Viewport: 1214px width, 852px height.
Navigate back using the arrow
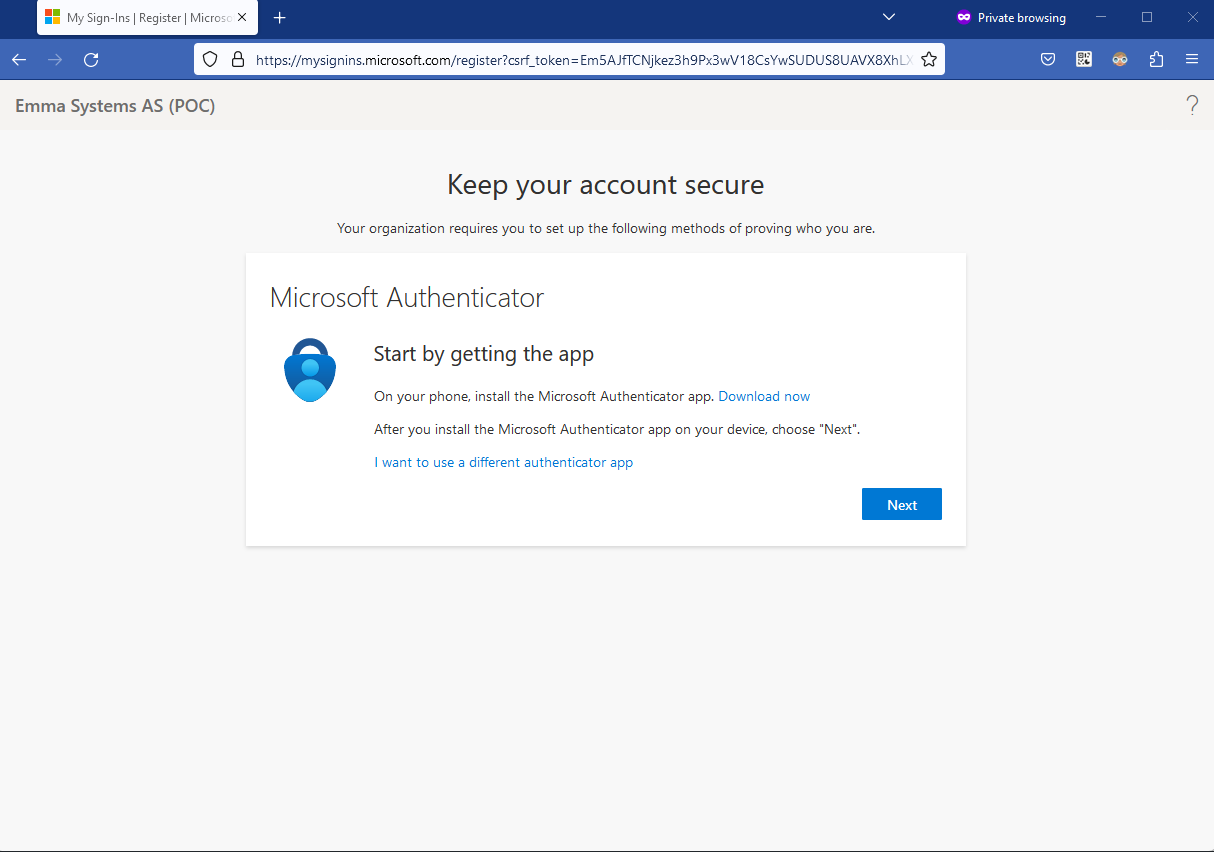click(18, 59)
